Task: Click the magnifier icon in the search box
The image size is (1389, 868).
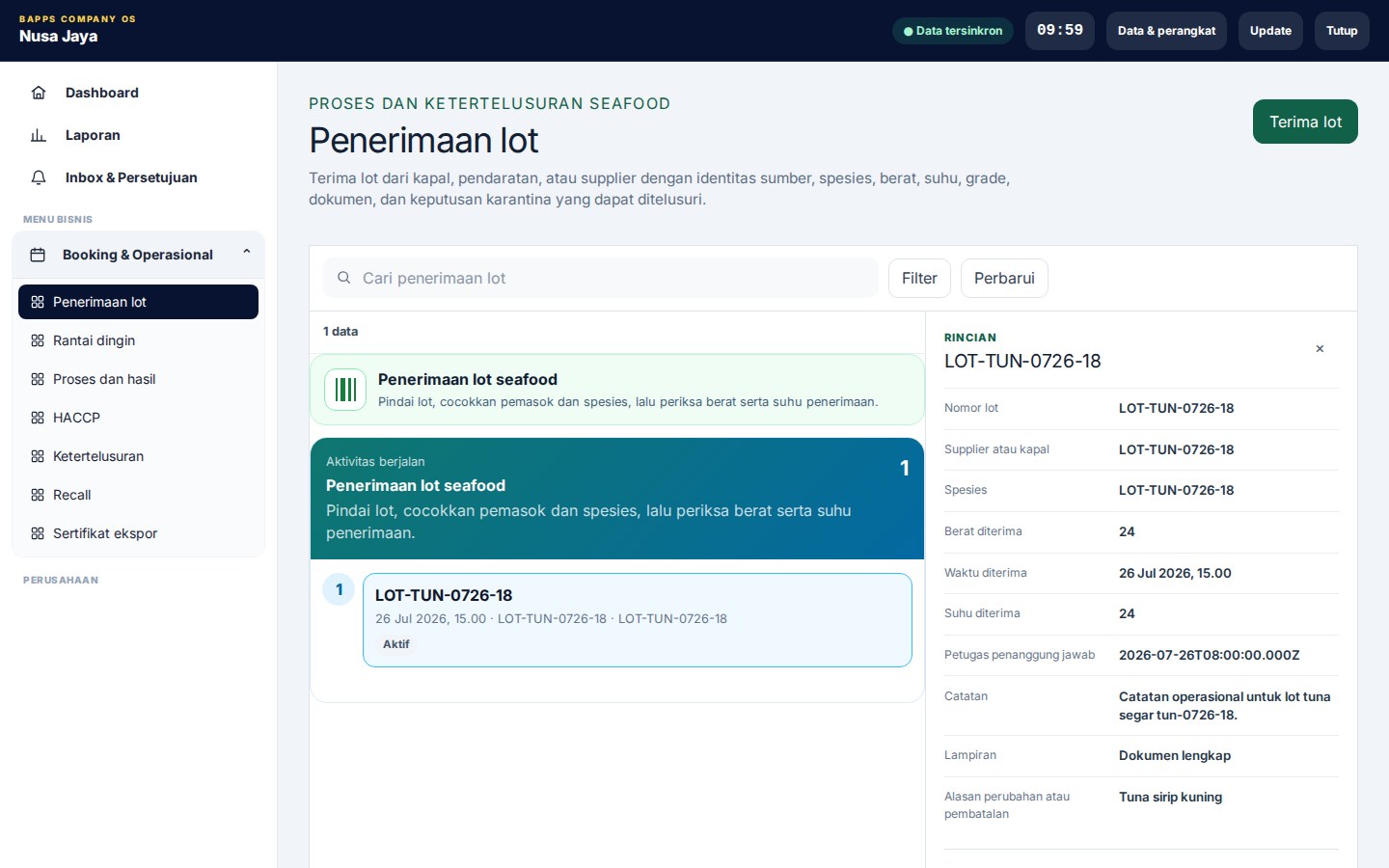Action: point(343,278)
